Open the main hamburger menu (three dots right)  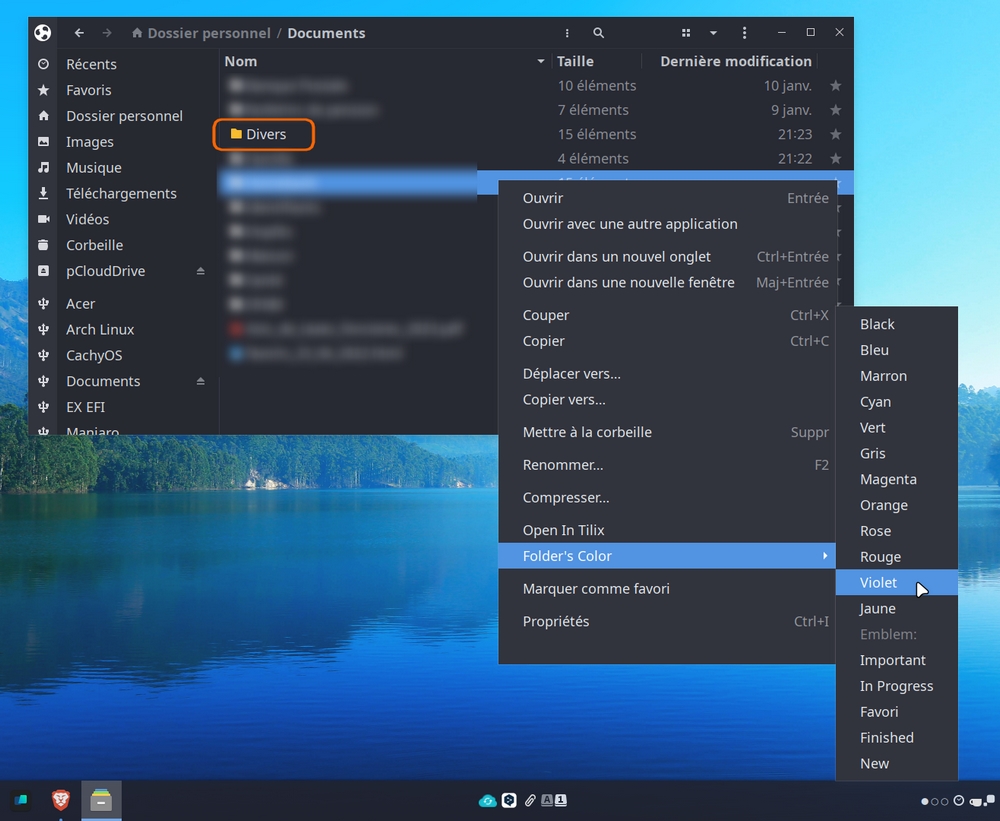(x=744, y=33)
